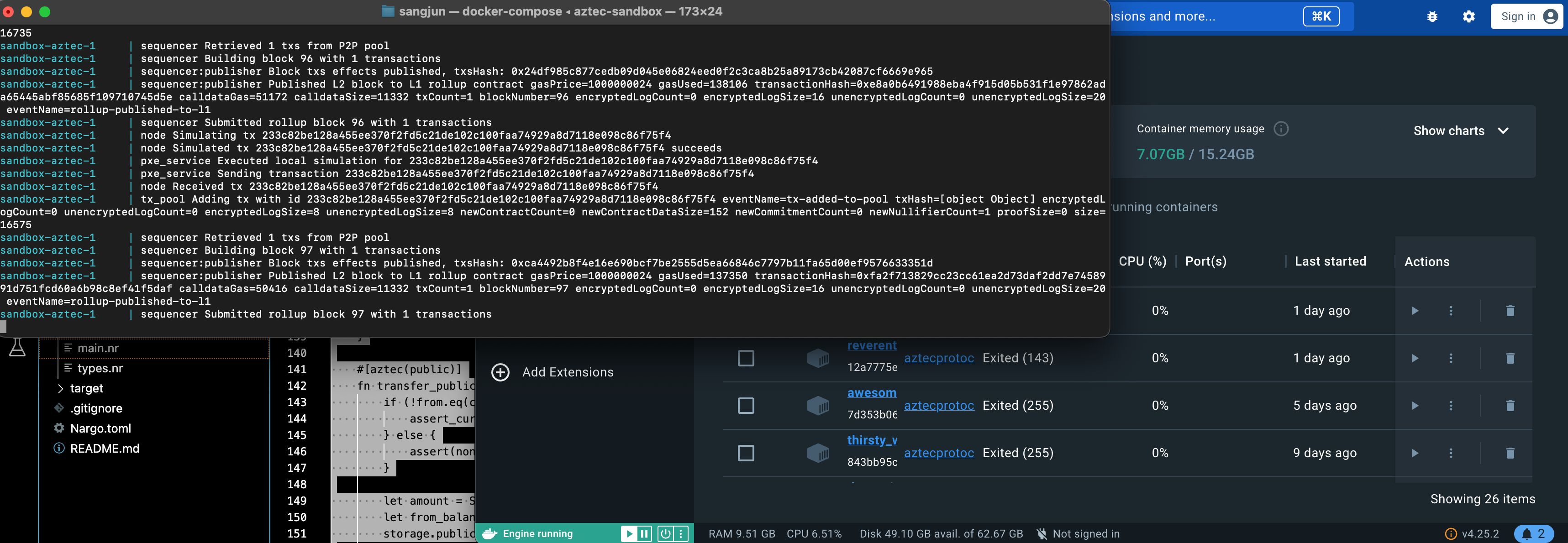Click the Sign in button
Screen dimensions: 1568x543
click(1528, 16)
